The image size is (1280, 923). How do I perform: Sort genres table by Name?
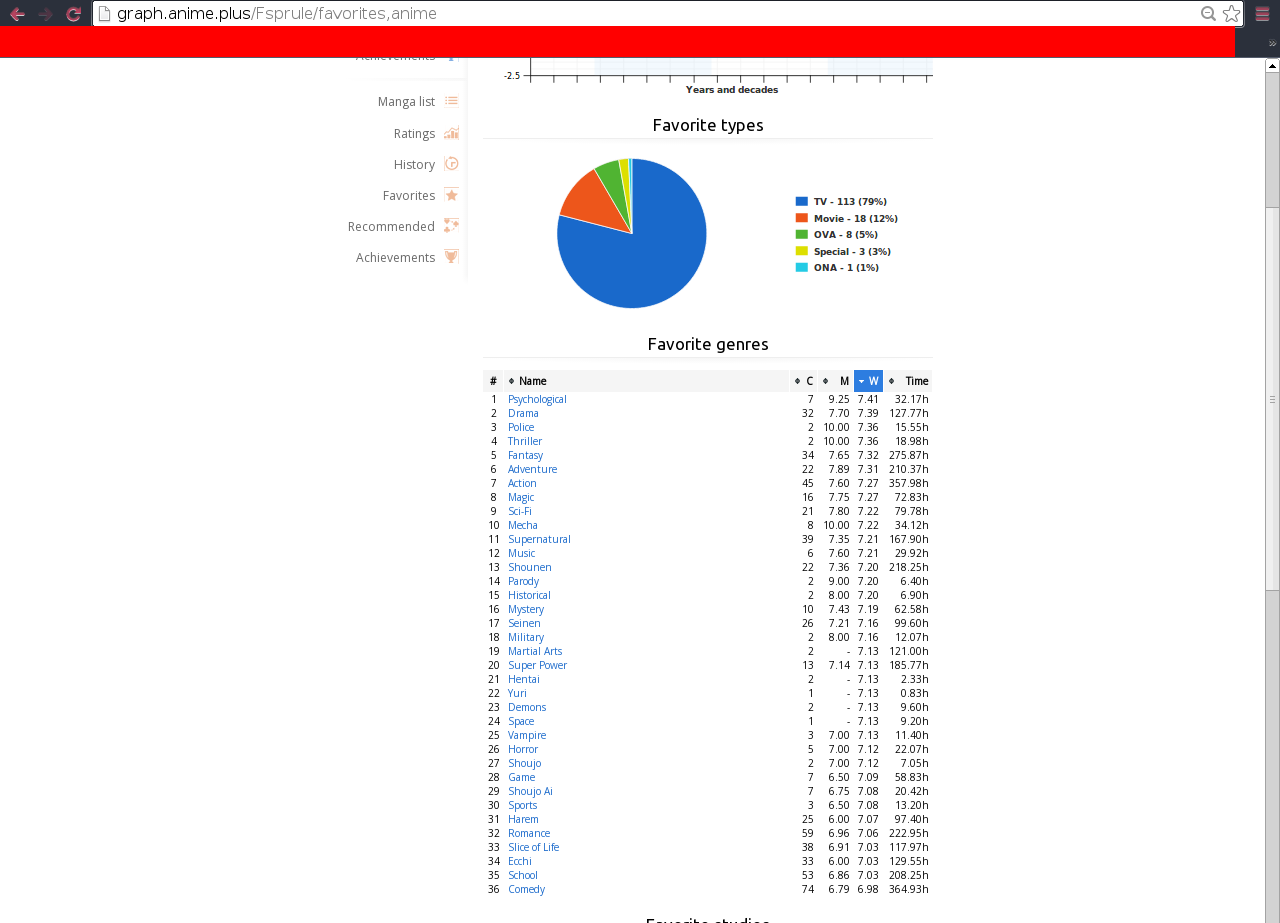pos(646,381)
